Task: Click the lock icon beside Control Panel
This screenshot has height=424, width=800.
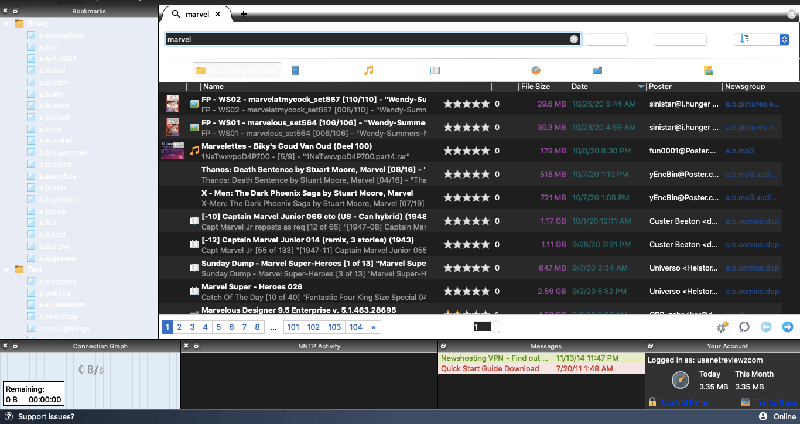Action: pos(652,402)
